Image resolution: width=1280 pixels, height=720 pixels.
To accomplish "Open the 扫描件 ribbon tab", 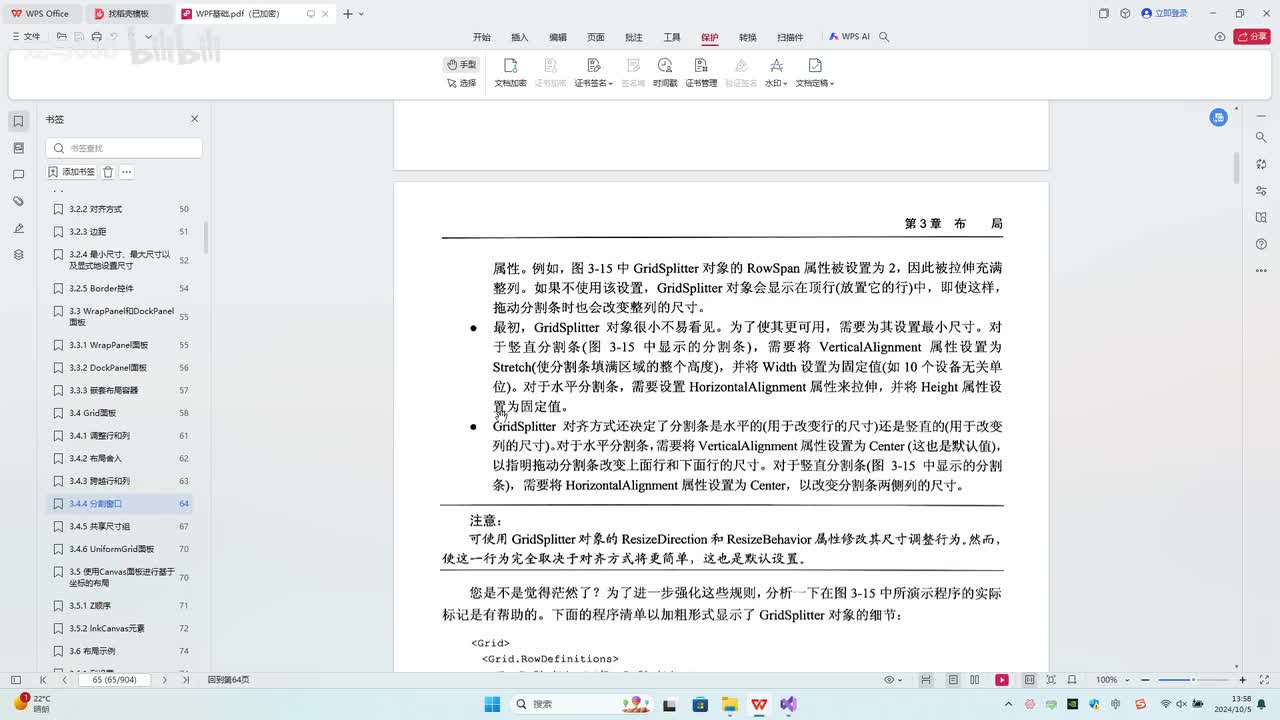I will pyautogui.click(x=790, y=37).
